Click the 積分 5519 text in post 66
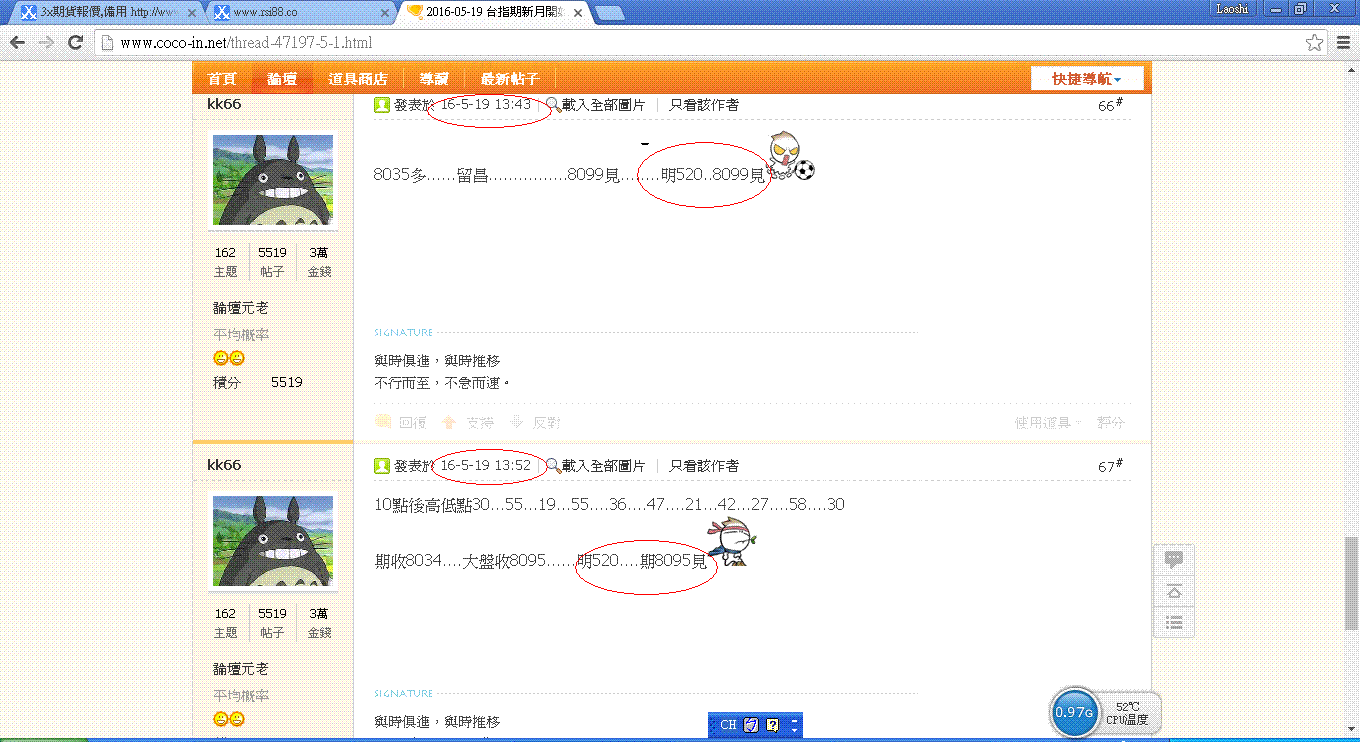Screen dimensions: 1360x742 coord(257,382)
